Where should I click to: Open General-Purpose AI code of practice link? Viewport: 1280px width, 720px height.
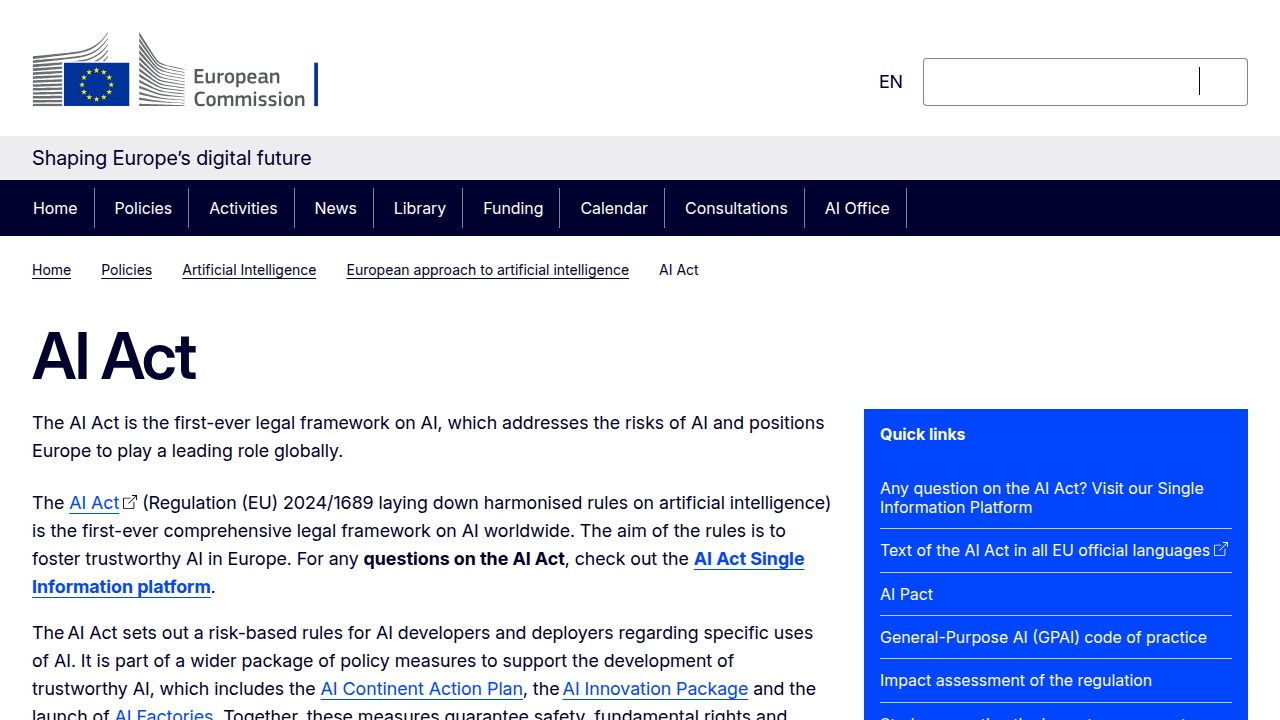(x=1043, y=637)
